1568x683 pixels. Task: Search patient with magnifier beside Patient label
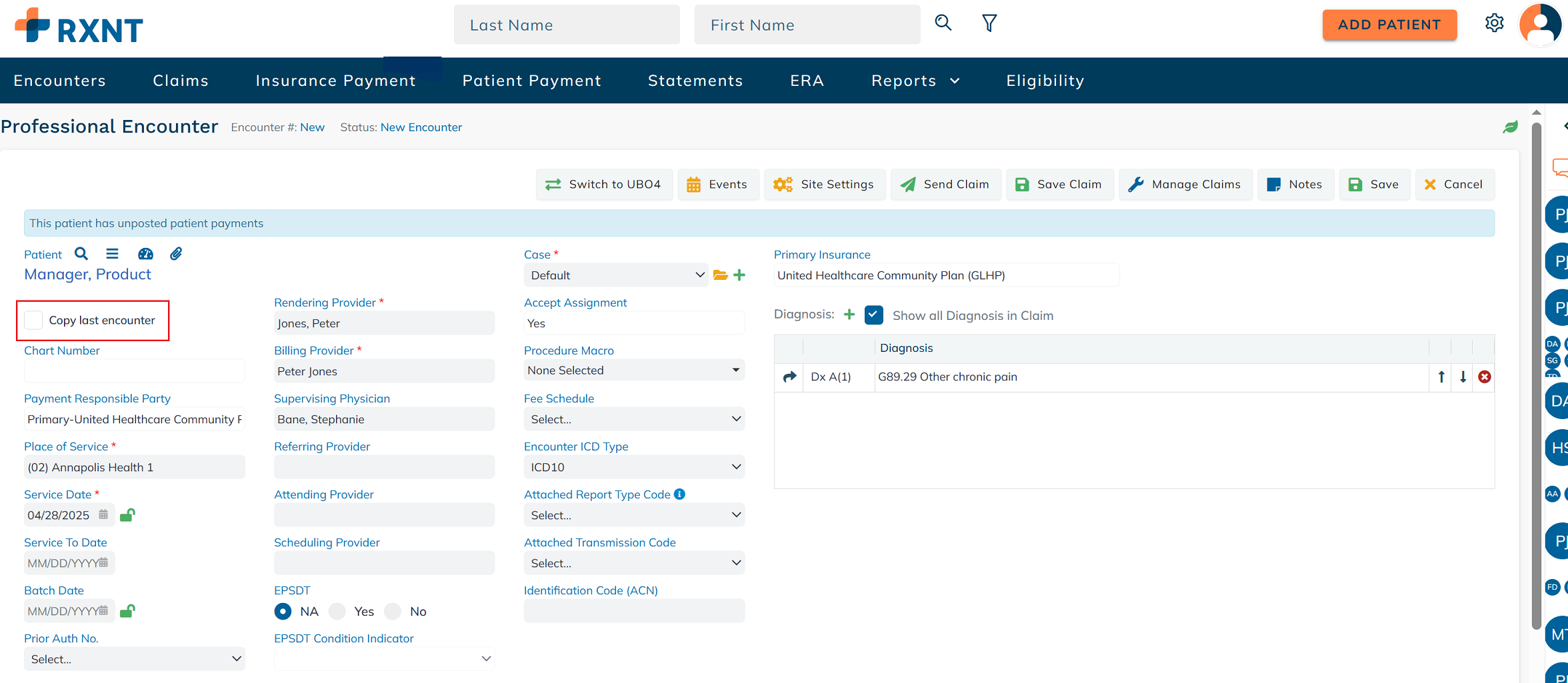(81, 254)
